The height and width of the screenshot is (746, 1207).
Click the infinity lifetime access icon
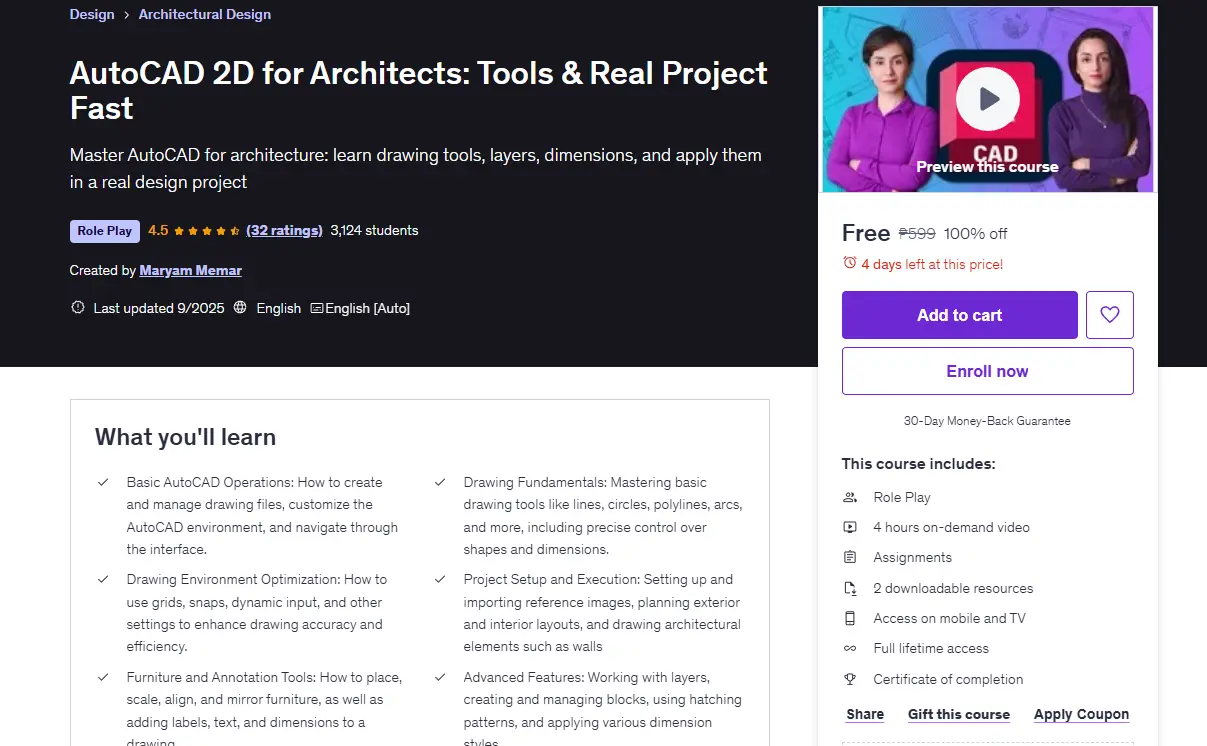pyautogui.click(x=850, y=648)
